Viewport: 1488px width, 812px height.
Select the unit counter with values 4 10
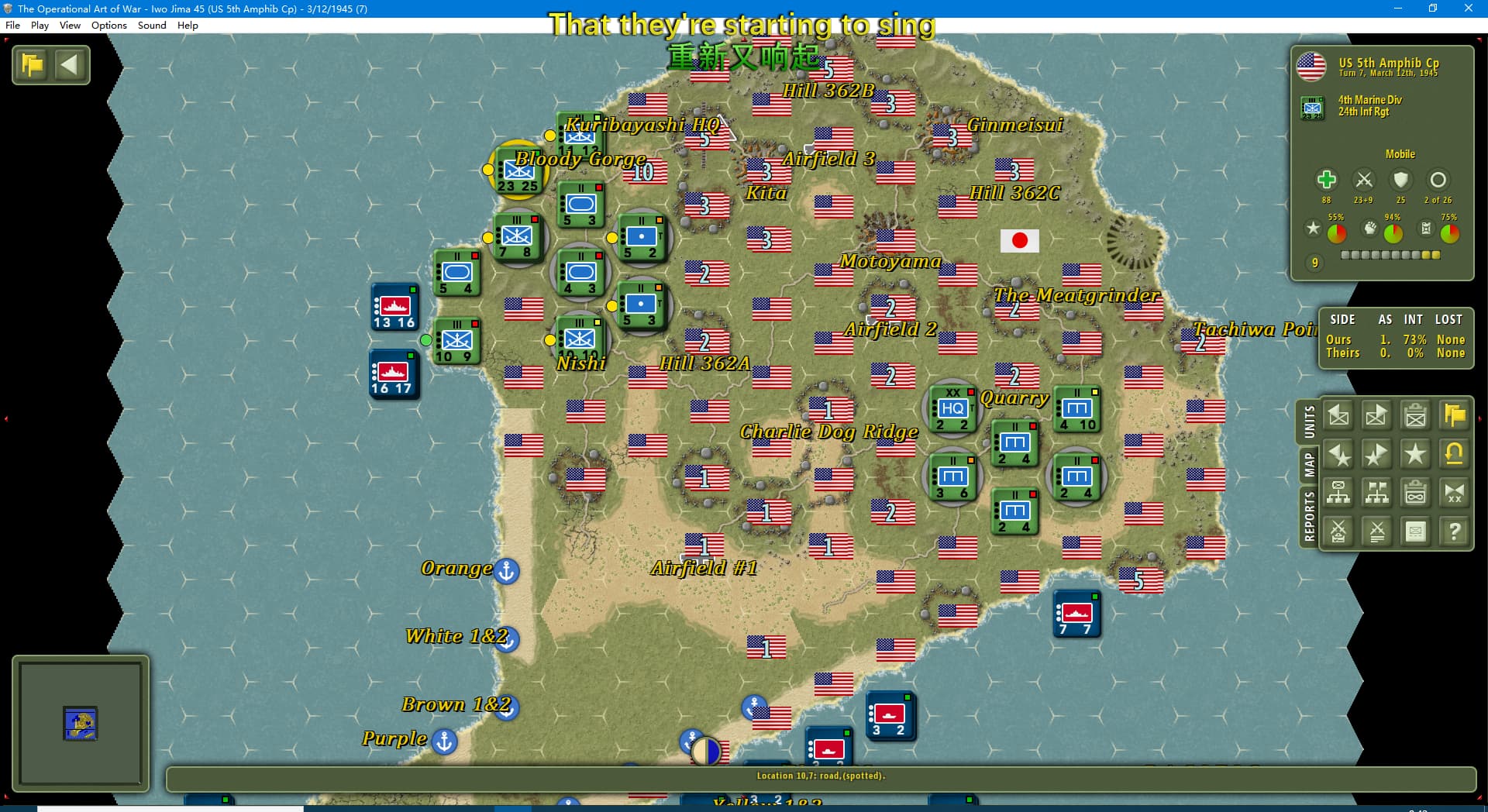click(1076, 409)
